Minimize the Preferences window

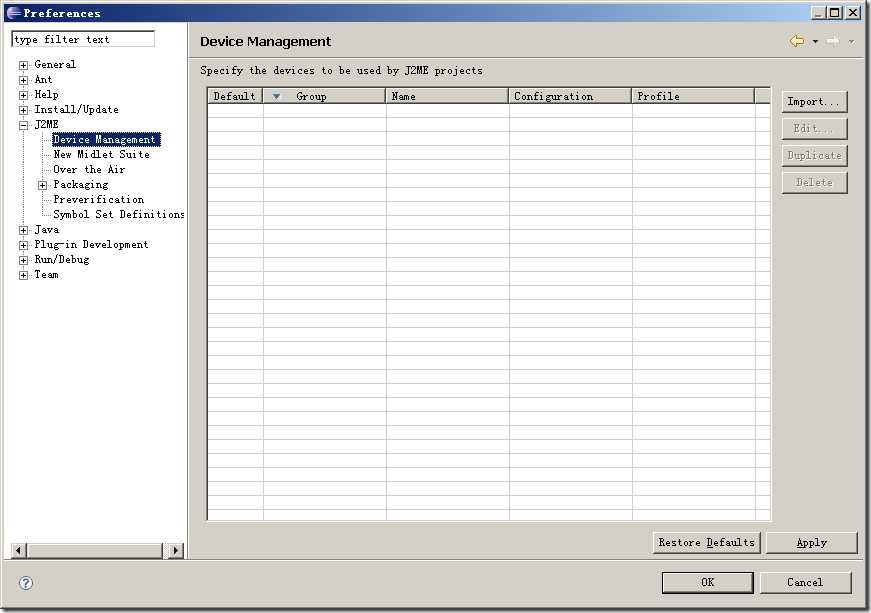[818, 12]
